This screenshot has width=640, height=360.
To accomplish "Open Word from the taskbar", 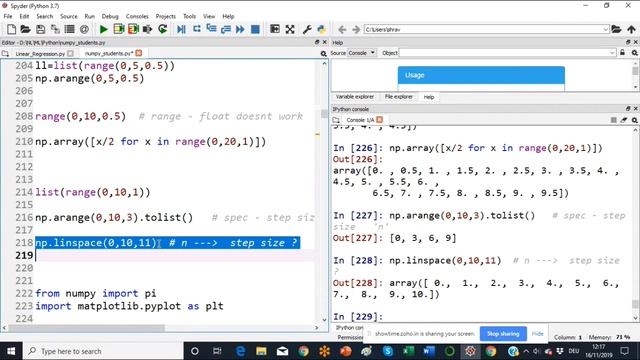I will pos(429,351).
